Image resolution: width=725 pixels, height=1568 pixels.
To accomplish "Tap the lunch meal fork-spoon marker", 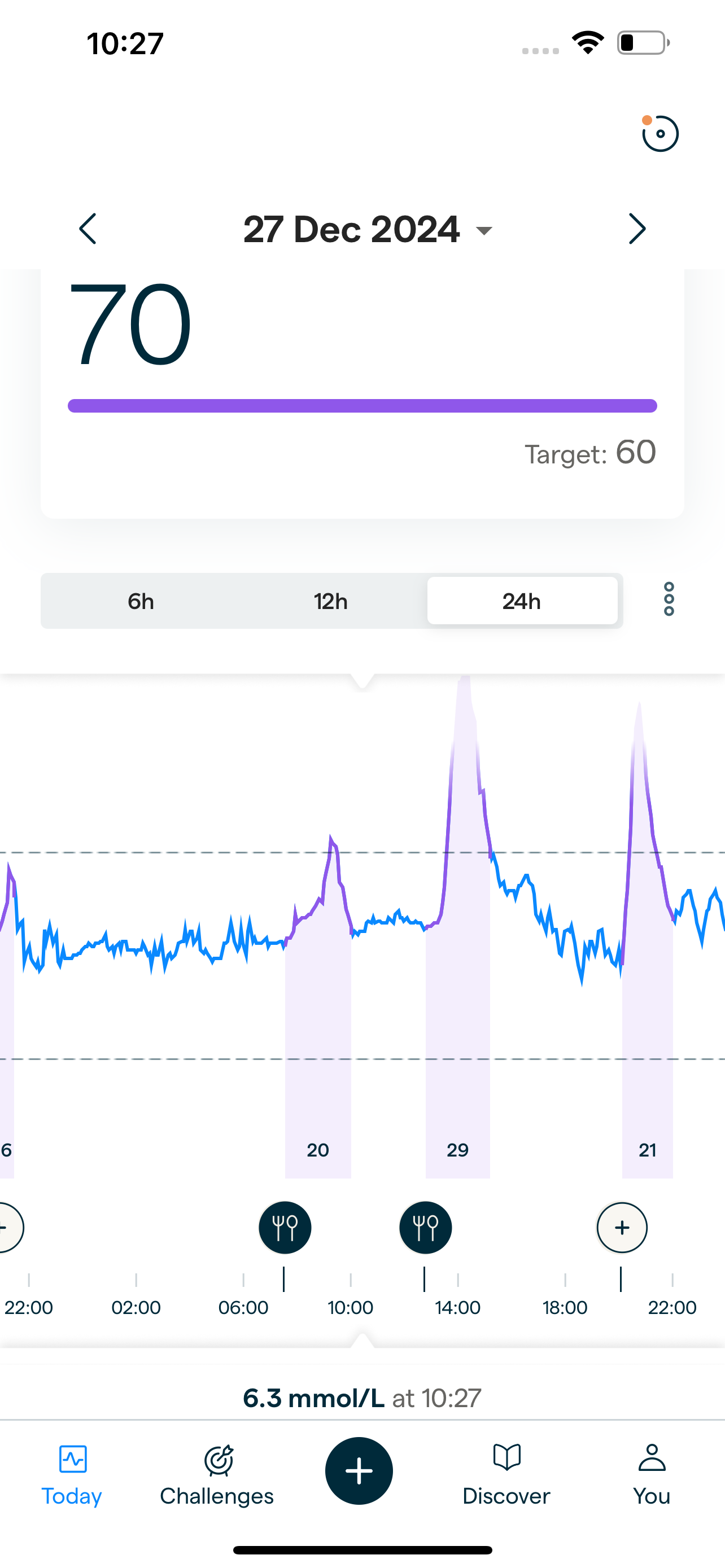I will tap(426, 1228).
